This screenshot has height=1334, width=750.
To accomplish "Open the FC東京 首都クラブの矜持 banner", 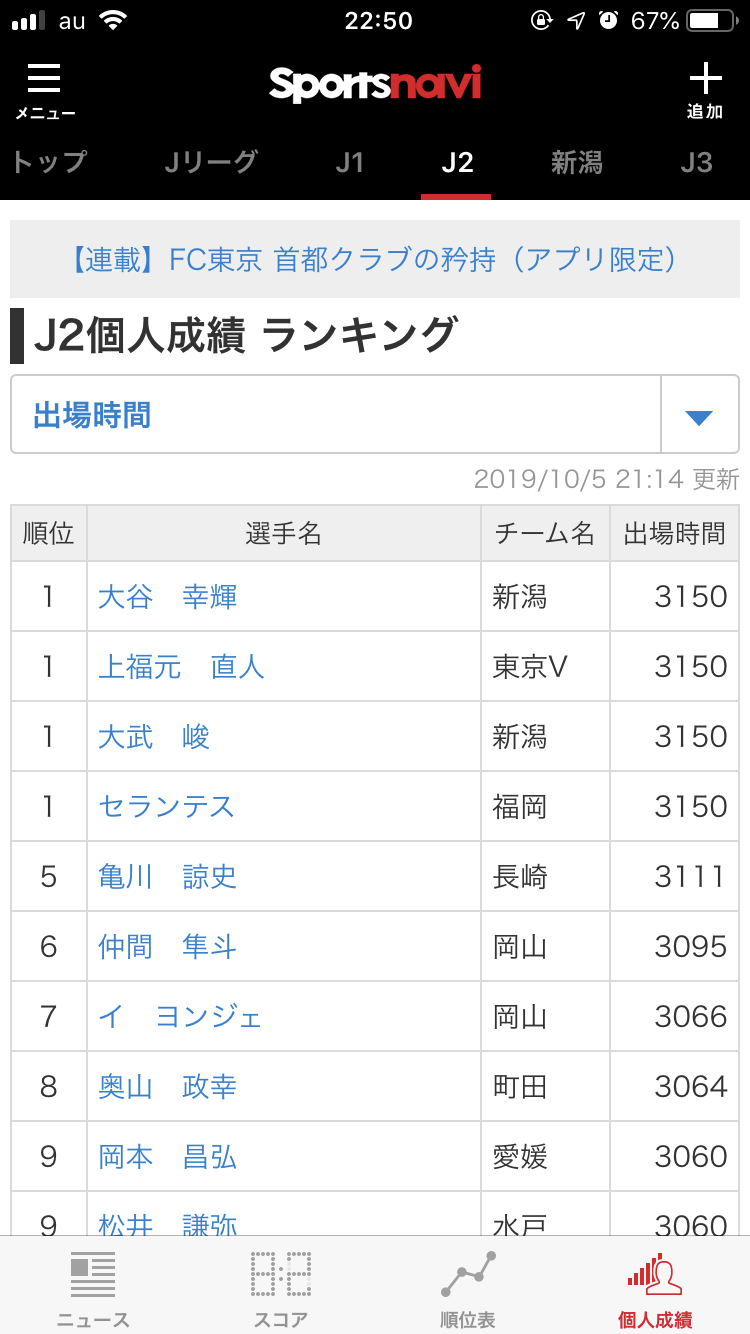I will click(x=375, y=260).
